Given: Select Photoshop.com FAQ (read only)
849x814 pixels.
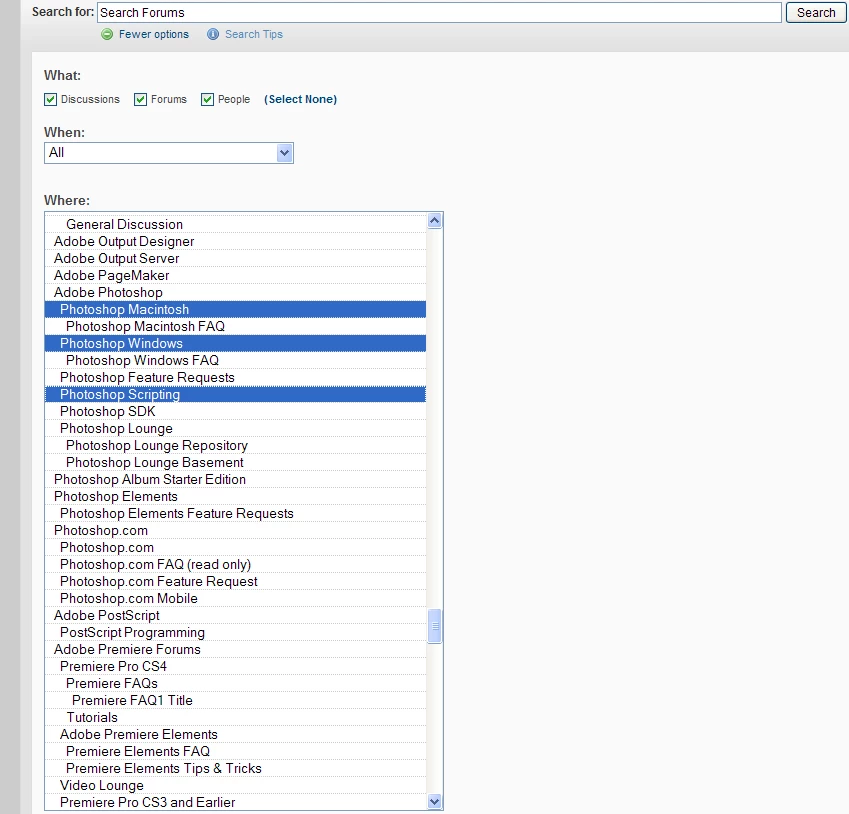Looking at the screenshot, I should click(236, 564).
